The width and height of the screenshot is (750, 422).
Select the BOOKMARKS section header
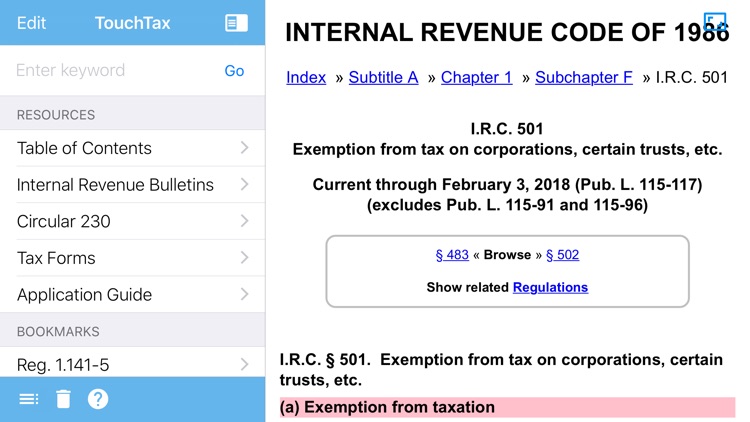[x=58, y=332]
